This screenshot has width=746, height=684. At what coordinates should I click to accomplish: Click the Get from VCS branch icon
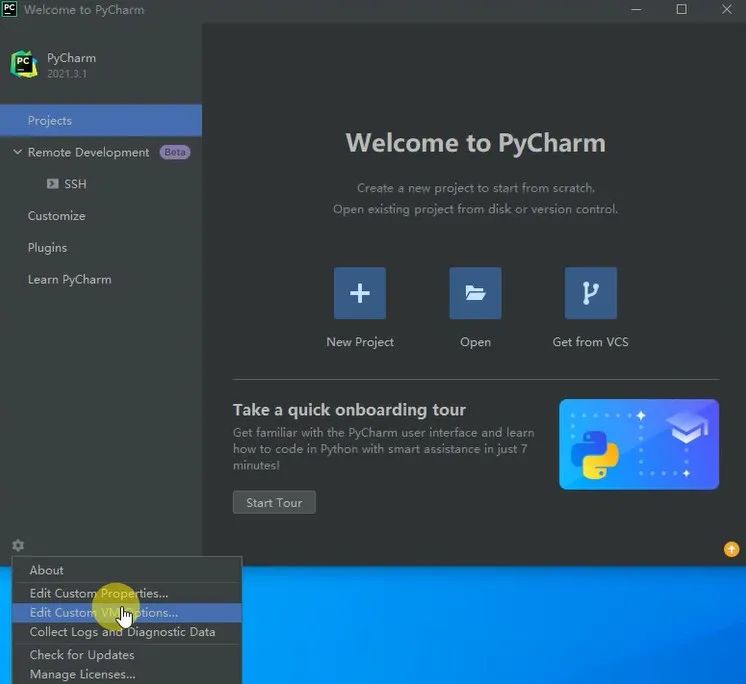pos(590,293)
